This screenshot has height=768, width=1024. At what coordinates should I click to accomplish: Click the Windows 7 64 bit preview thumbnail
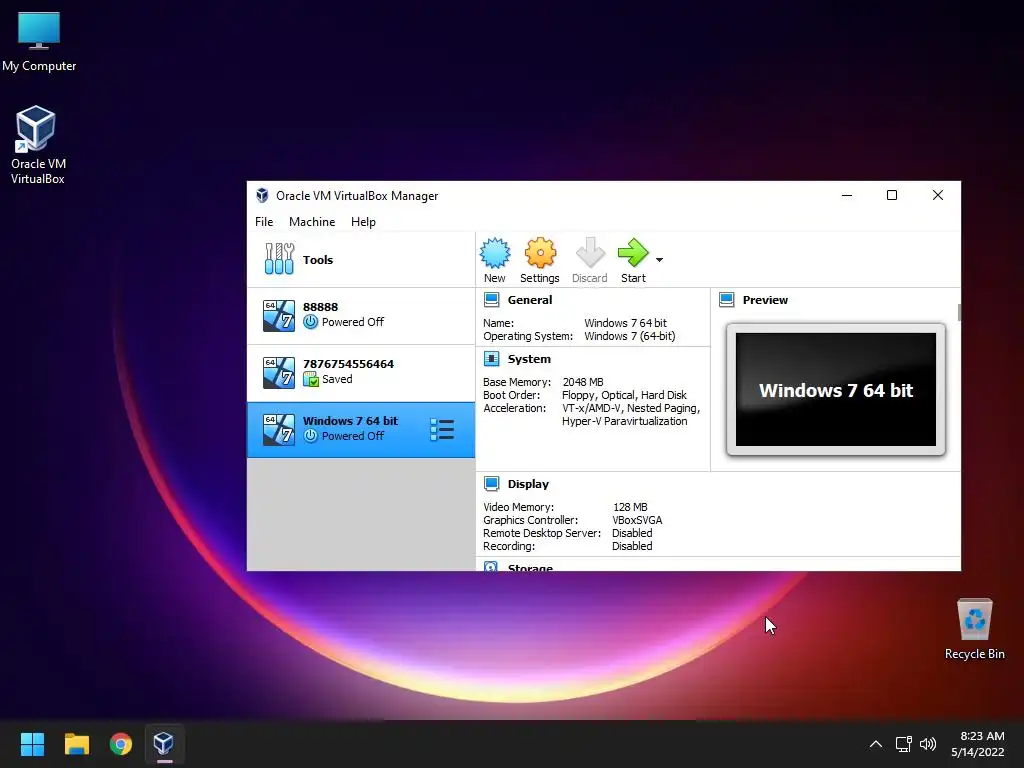point(836,390)
